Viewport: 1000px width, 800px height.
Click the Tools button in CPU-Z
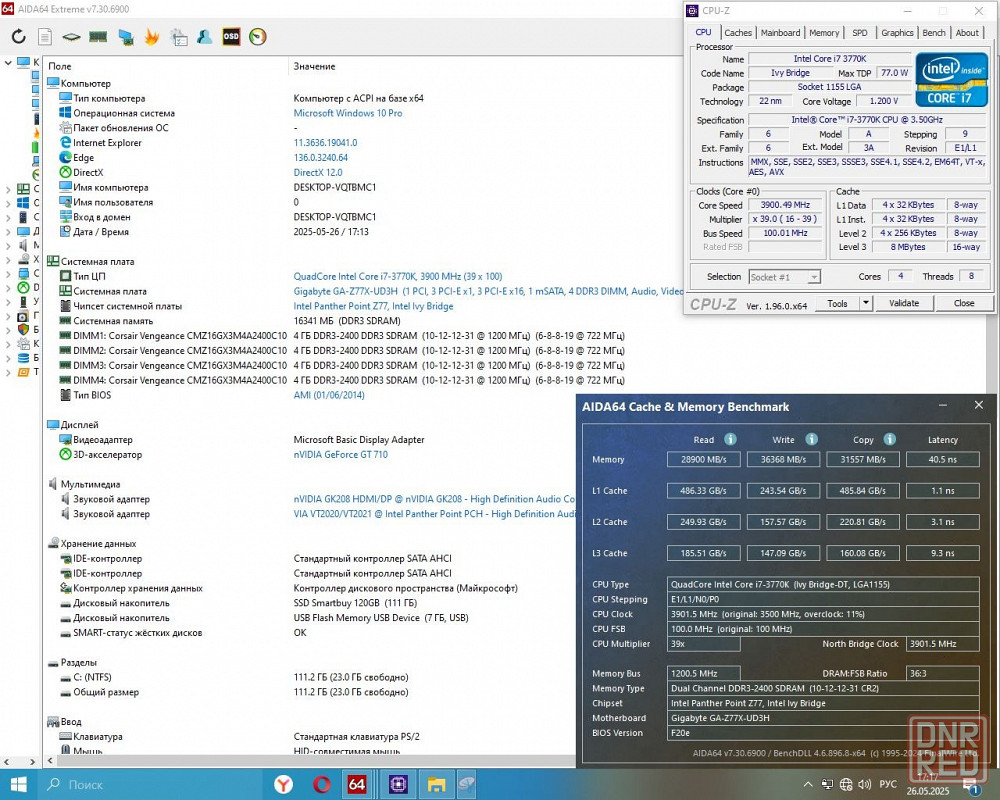837,303
